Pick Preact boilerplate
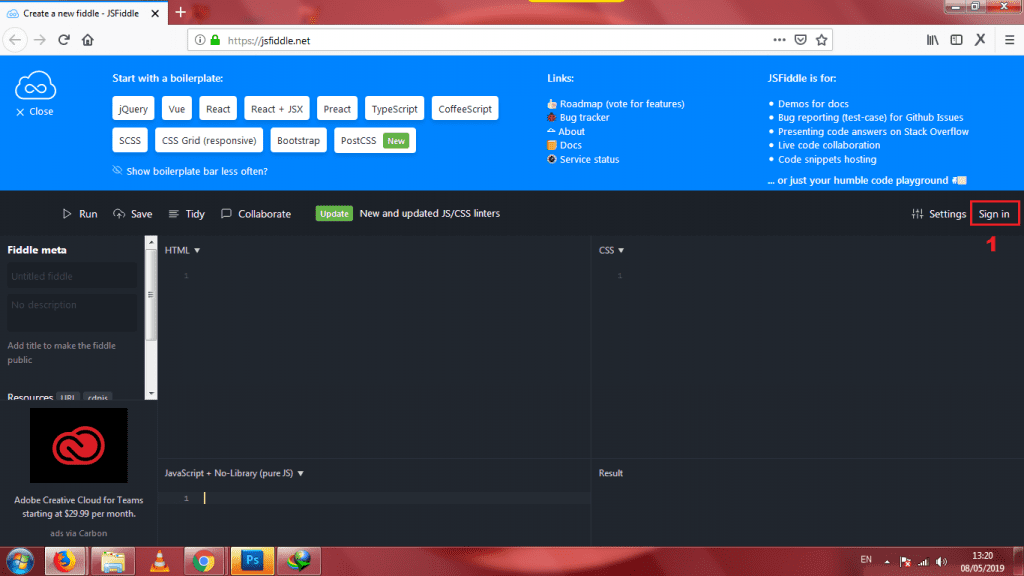The width and height of the screenshot is (1024, 576). (x=337, y=108)
